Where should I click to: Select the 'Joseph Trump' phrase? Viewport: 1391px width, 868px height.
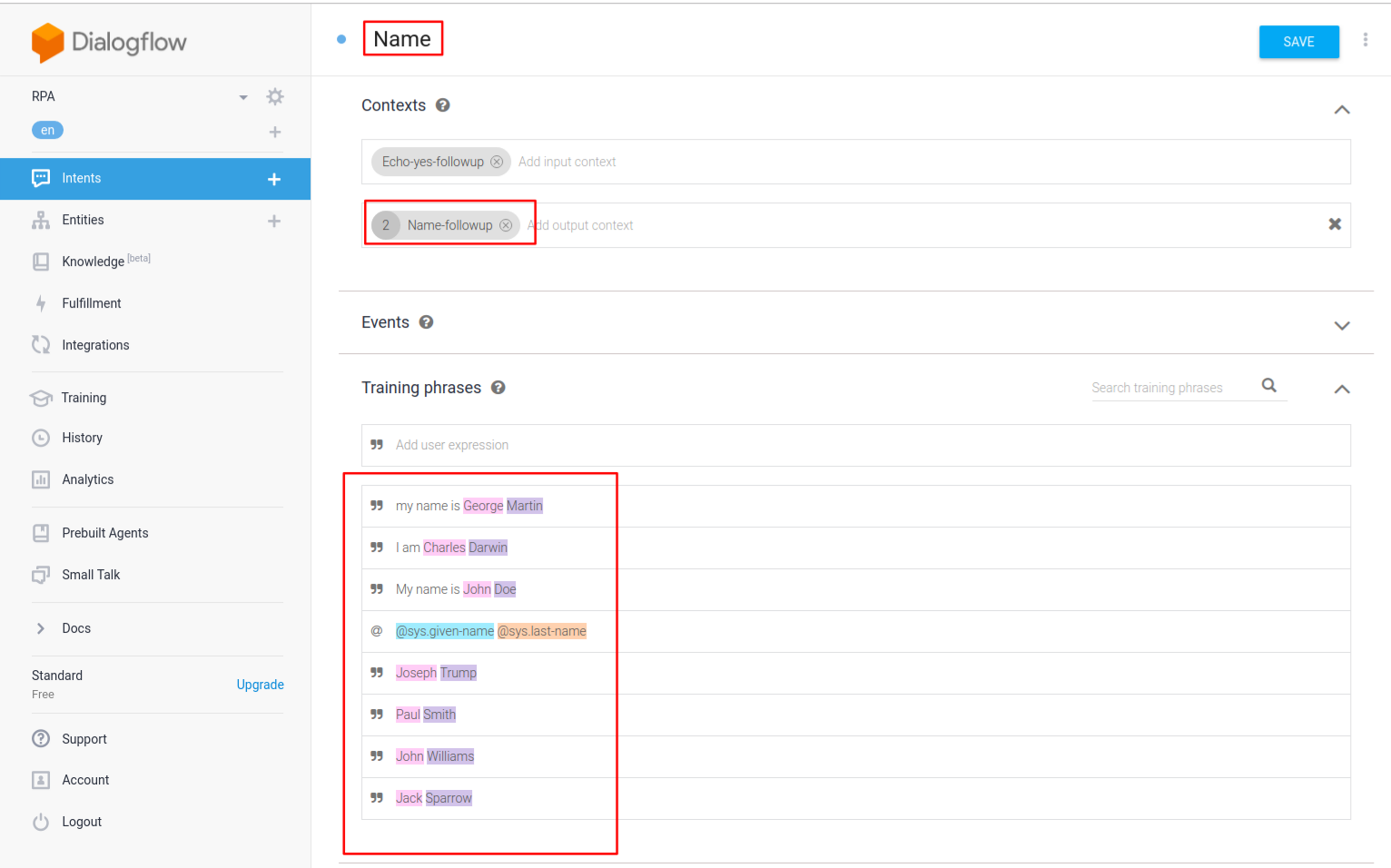pos(437,673)
